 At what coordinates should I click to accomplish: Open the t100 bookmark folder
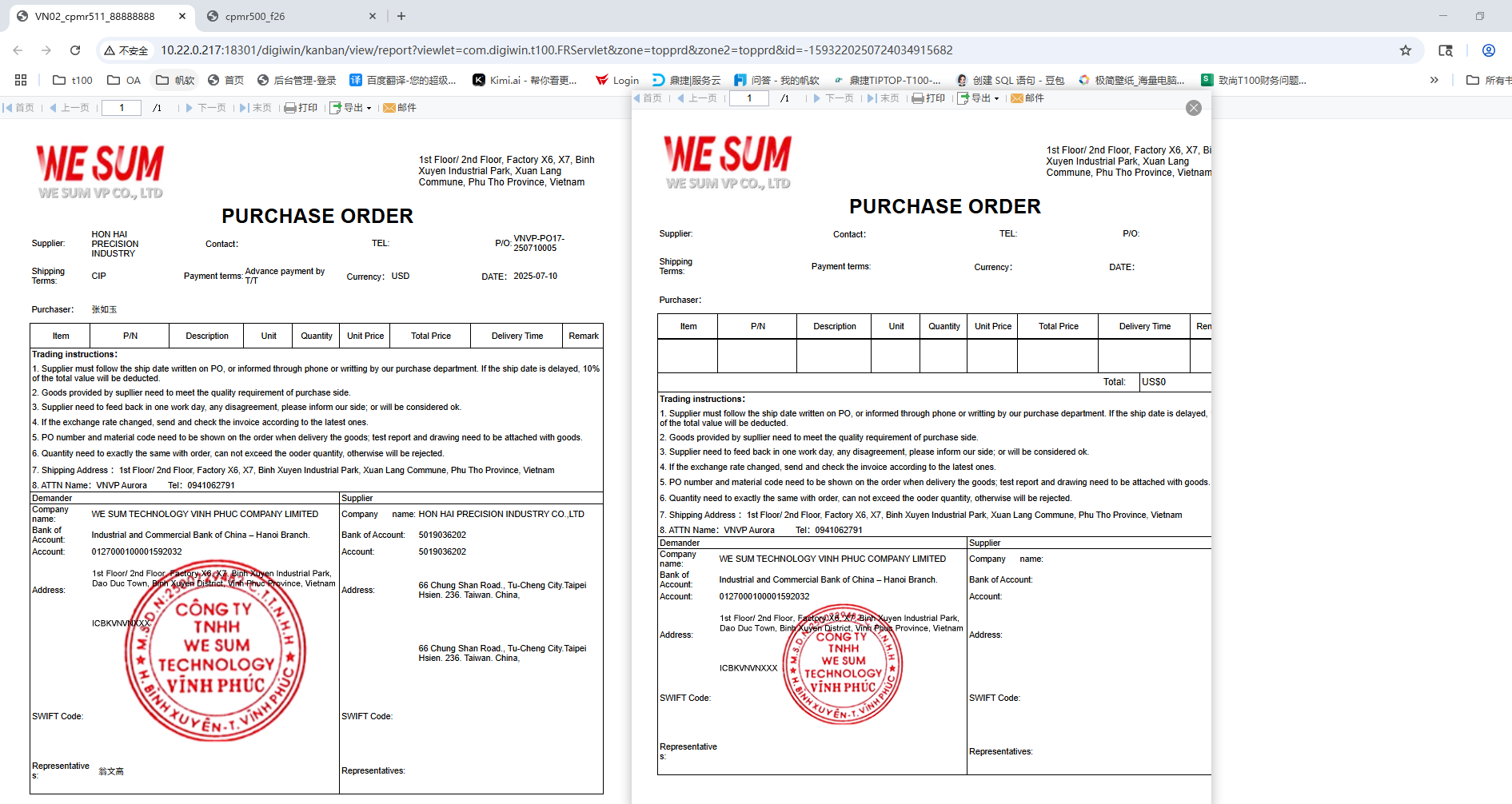73,80
